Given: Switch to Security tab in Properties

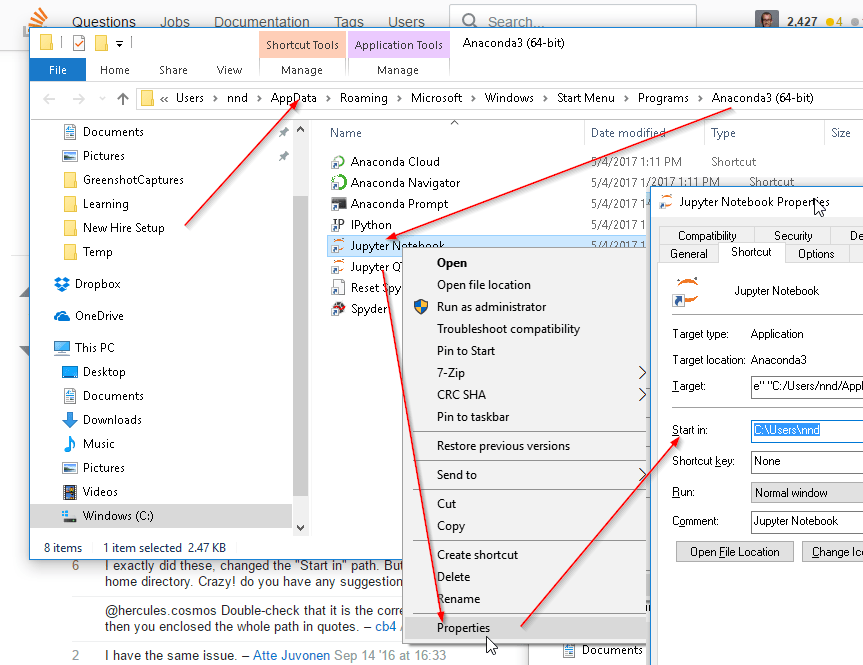Looking at the screenshot, I should click(x=793, y=236).
